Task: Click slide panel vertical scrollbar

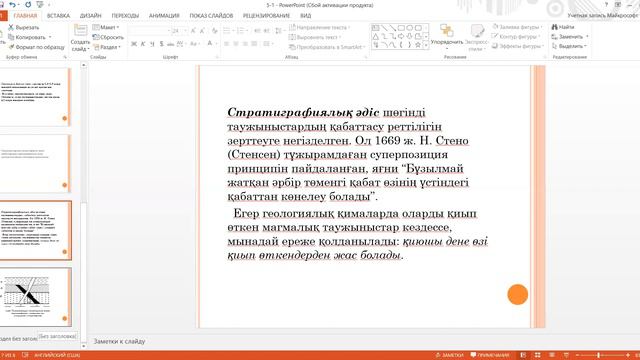Action: [x=84, y=204]
